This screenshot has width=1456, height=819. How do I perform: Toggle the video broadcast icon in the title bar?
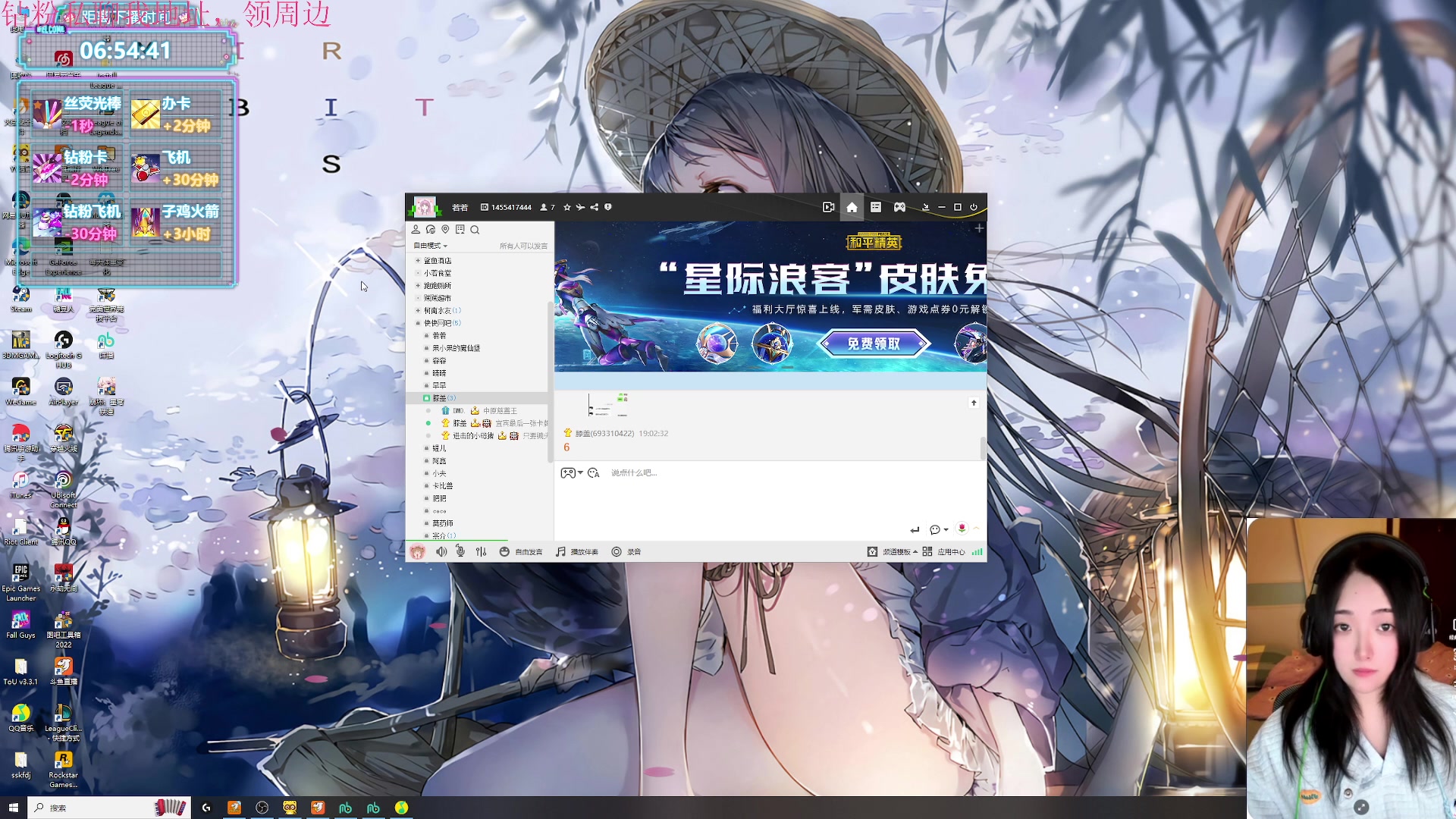pos(829,206)
